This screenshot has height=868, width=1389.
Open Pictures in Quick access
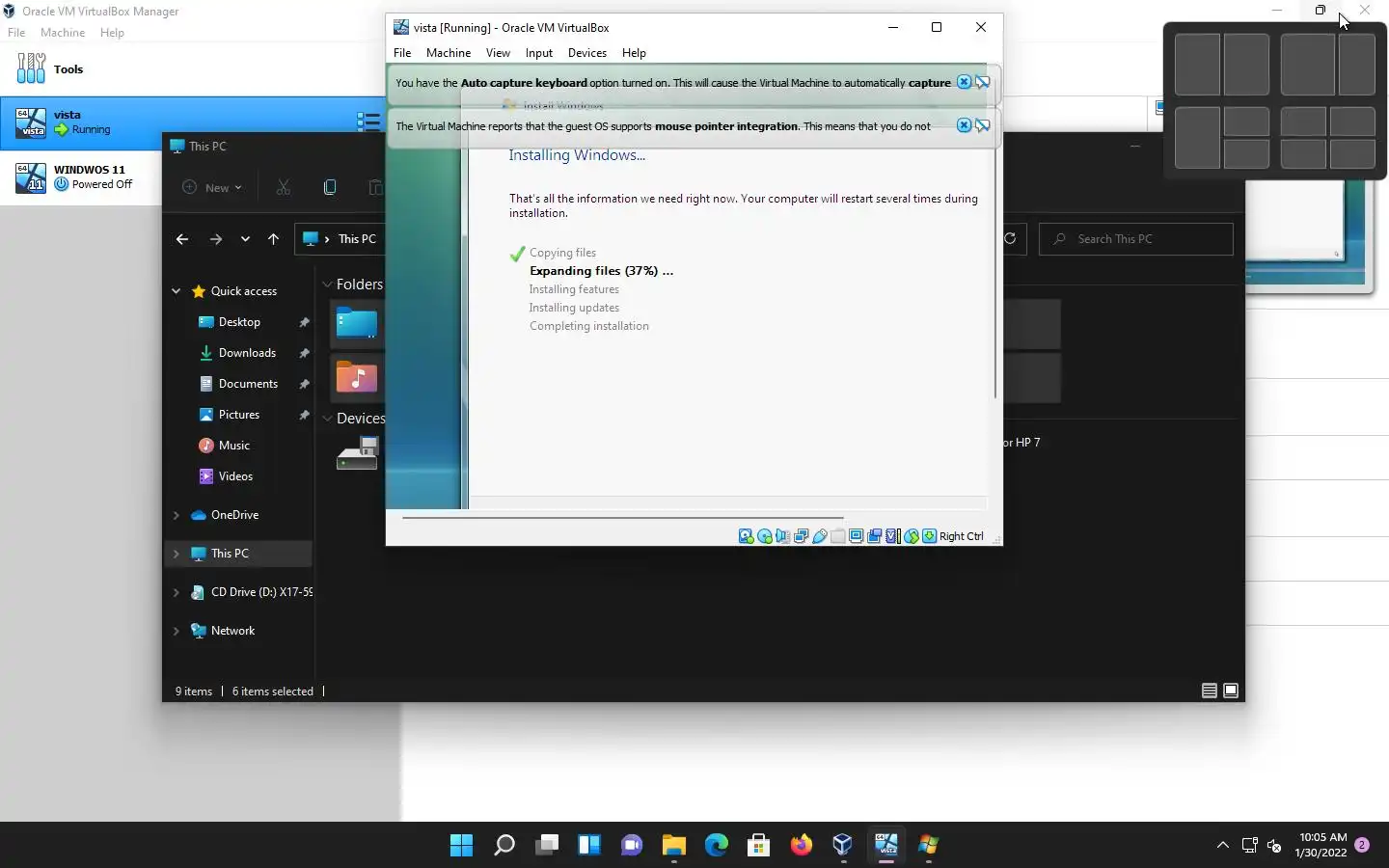coord(238,415)
